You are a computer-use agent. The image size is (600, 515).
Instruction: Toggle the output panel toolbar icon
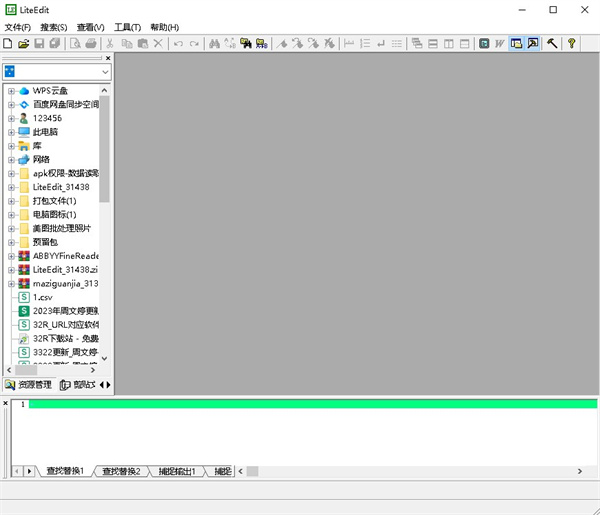point(532,44)
